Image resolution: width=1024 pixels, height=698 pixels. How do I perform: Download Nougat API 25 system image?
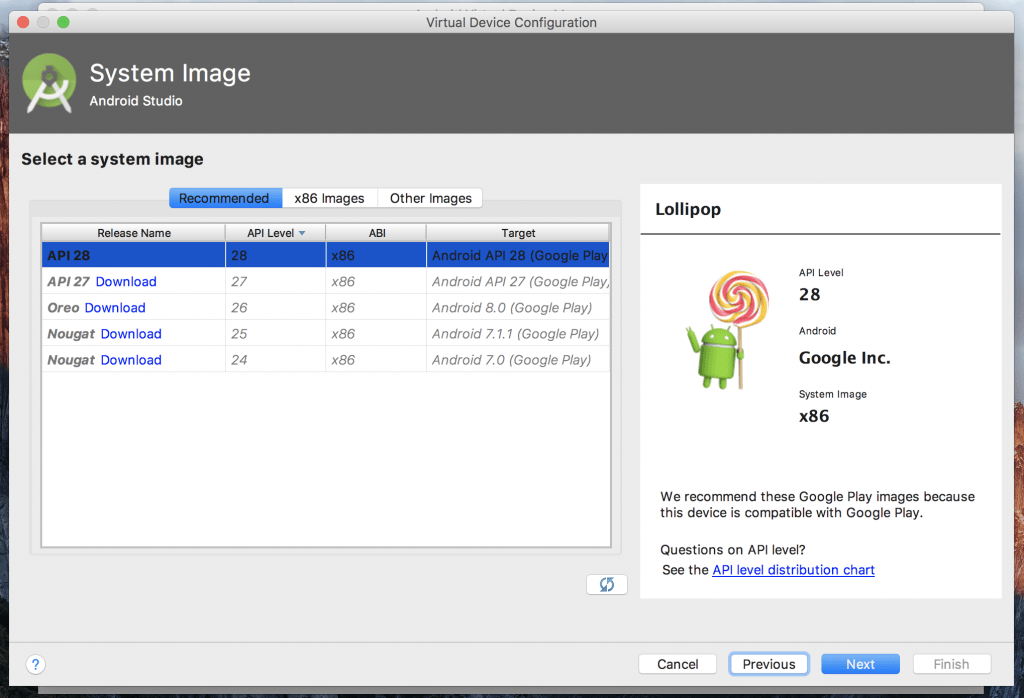tap(131, 334)
